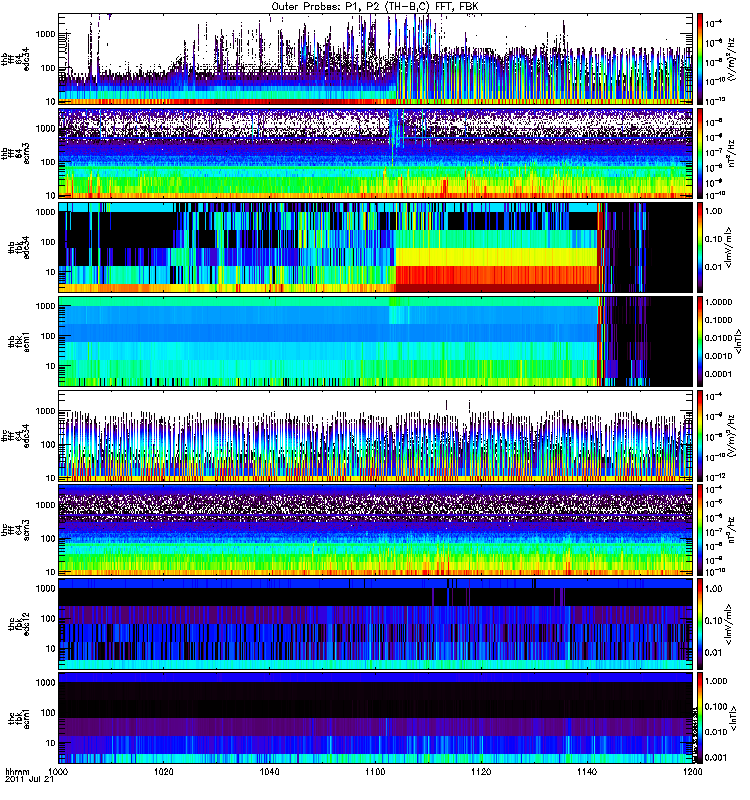
Task: Click the time-axis tick label 1040
Action: (269, 771)
